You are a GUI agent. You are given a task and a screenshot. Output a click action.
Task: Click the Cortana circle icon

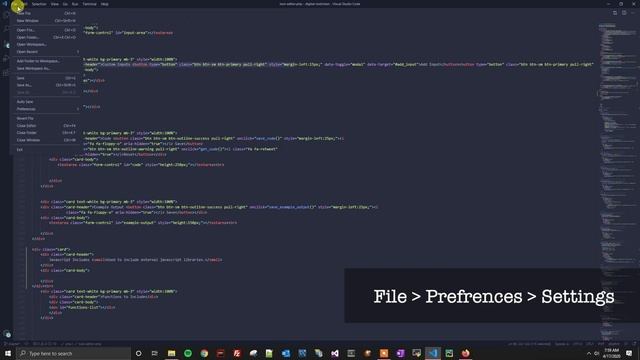point(138,353)
